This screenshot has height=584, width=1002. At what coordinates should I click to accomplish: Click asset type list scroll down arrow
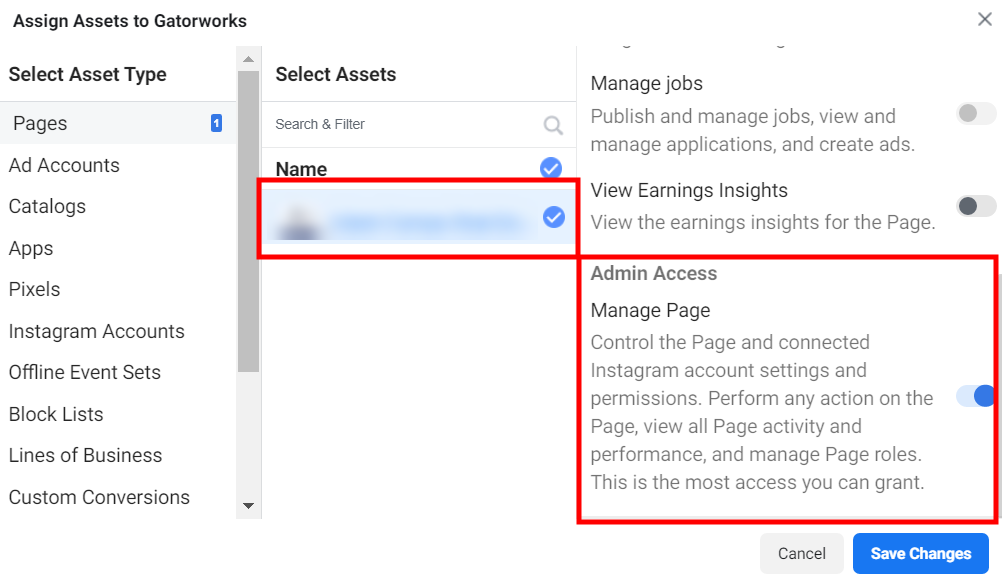249,506
